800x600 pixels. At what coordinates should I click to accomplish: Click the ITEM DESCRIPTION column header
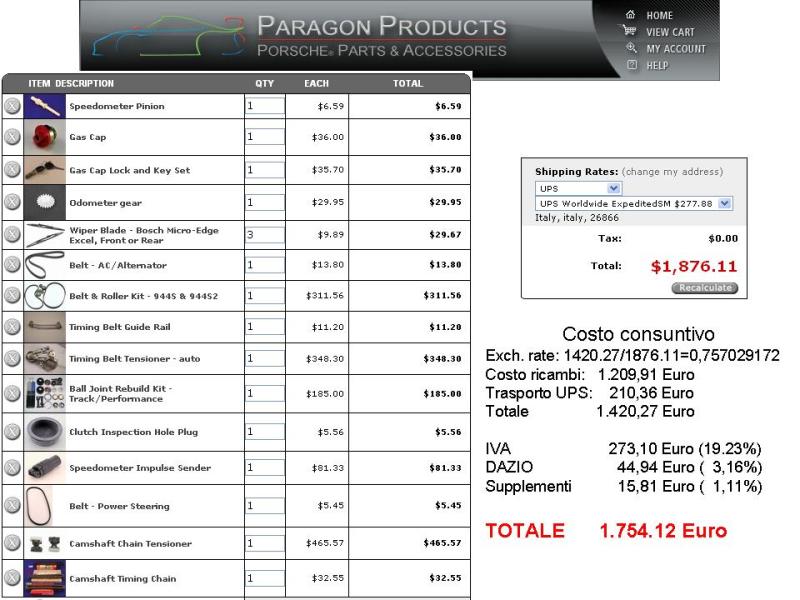[71, 83]
